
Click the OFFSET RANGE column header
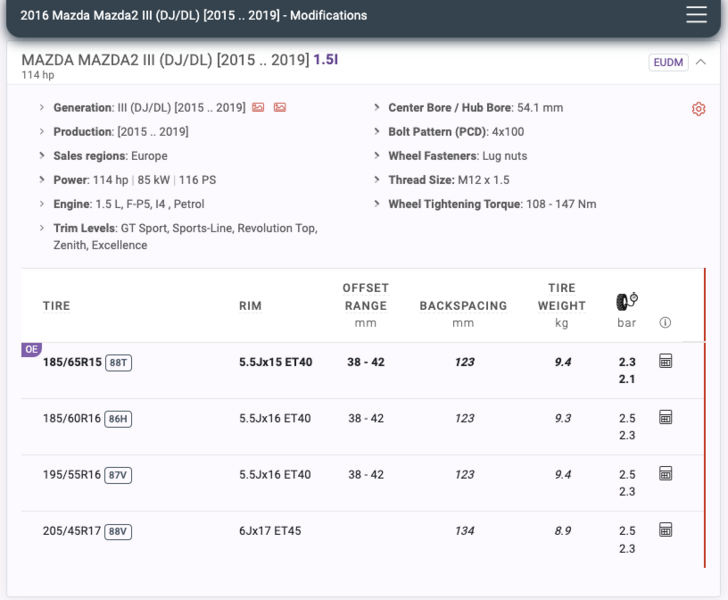[x=366, y=297]
